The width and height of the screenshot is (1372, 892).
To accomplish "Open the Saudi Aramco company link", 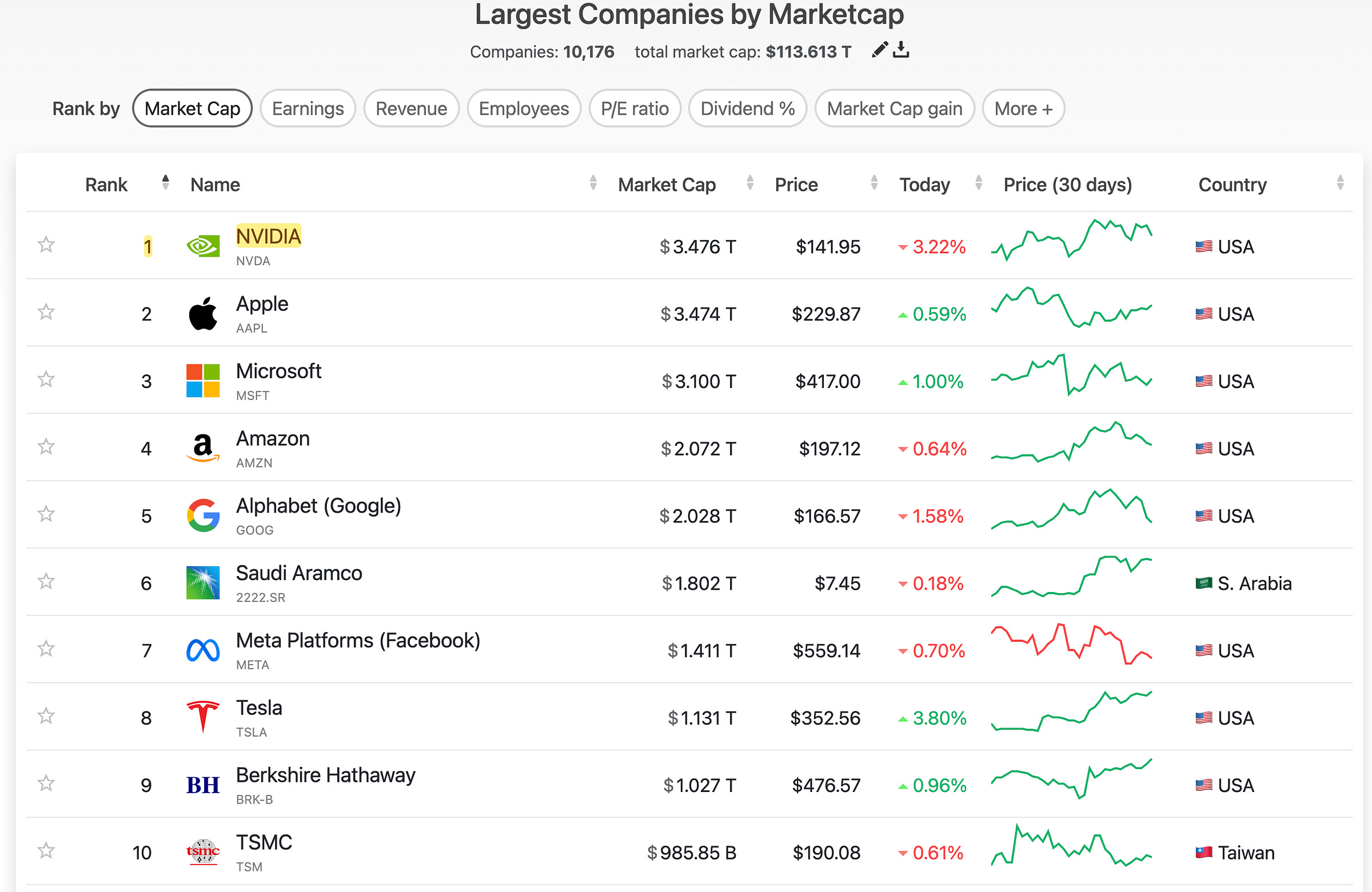I will 298,573.
